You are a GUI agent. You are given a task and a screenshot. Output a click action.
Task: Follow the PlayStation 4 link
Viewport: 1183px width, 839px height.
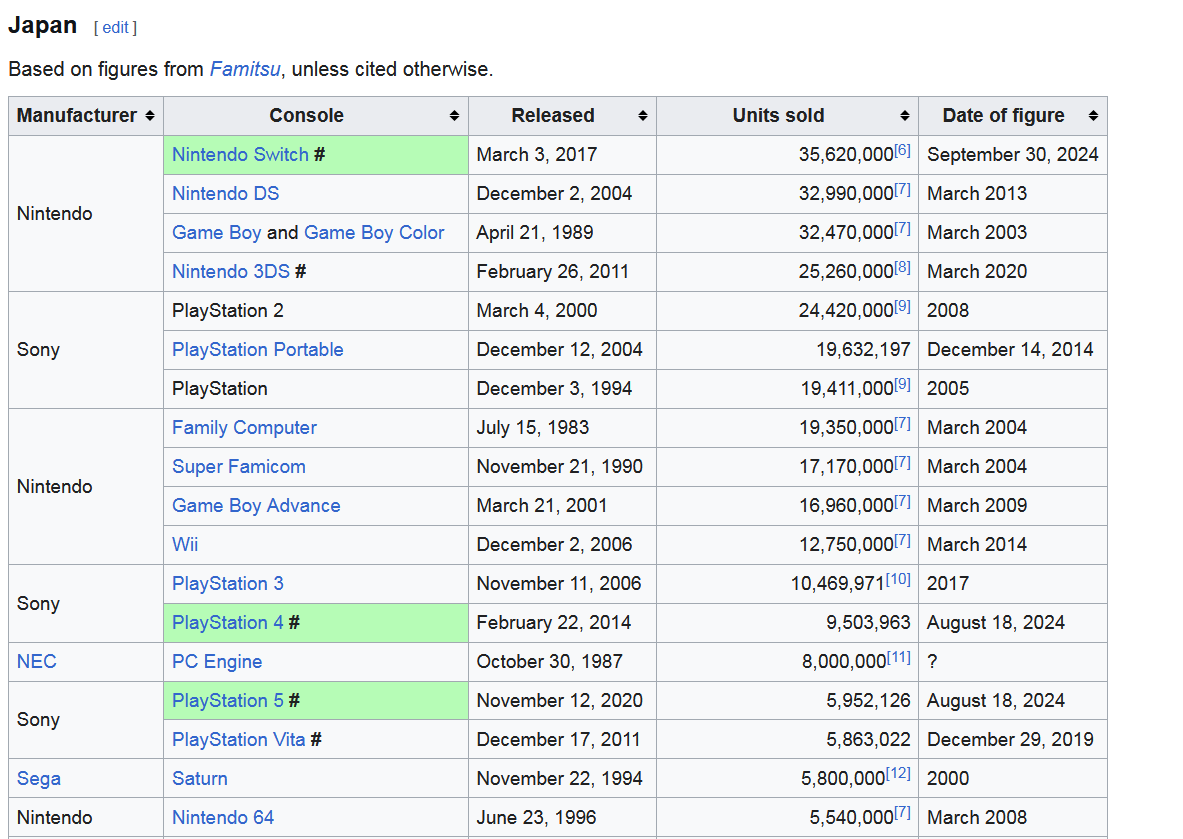point(228,623)
